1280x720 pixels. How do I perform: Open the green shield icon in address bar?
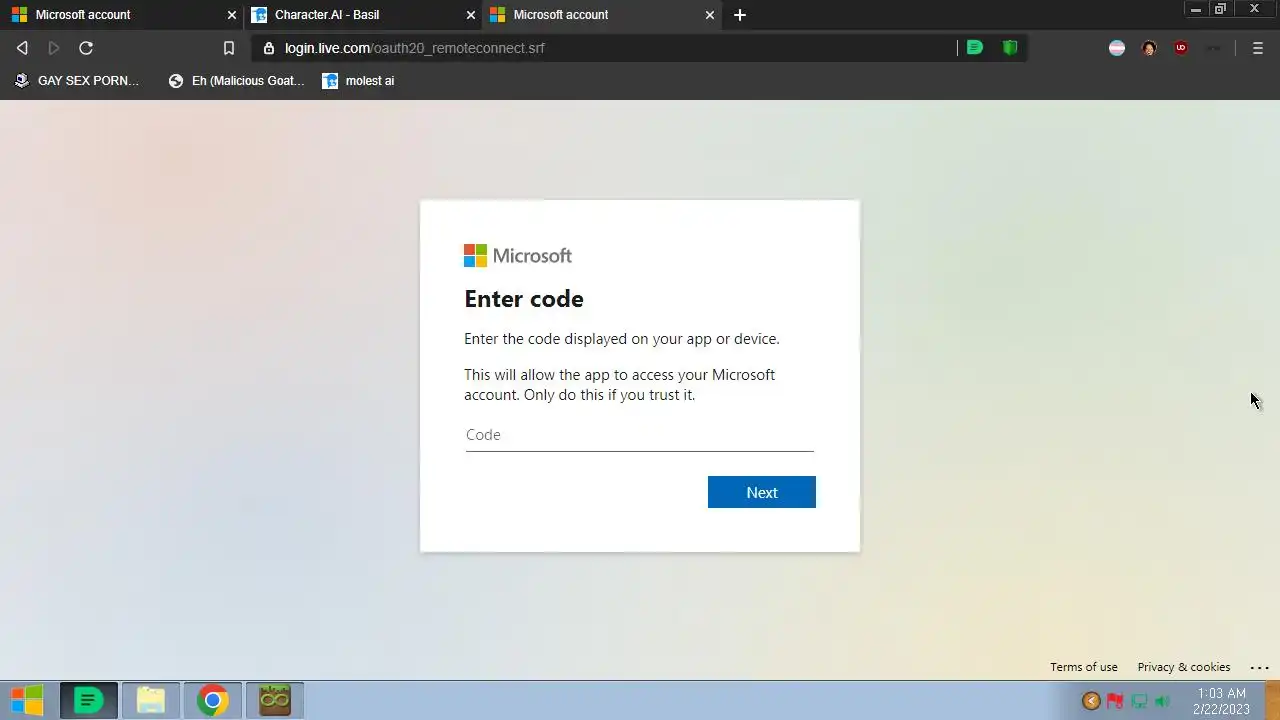[1010, 48]
